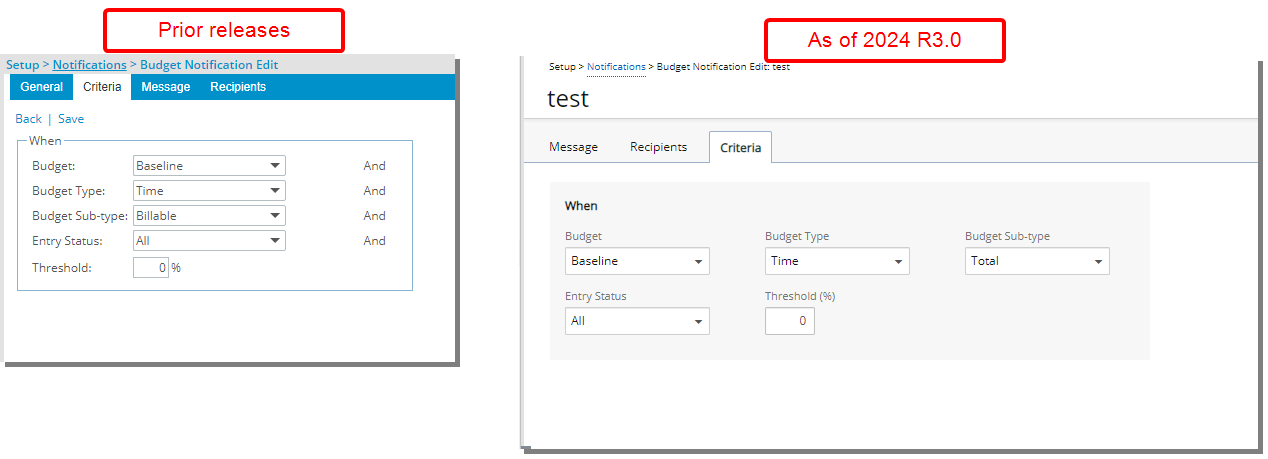
Task: Expand the new Budget dropdown showing Baseline
Action: (x=637, y=261)
